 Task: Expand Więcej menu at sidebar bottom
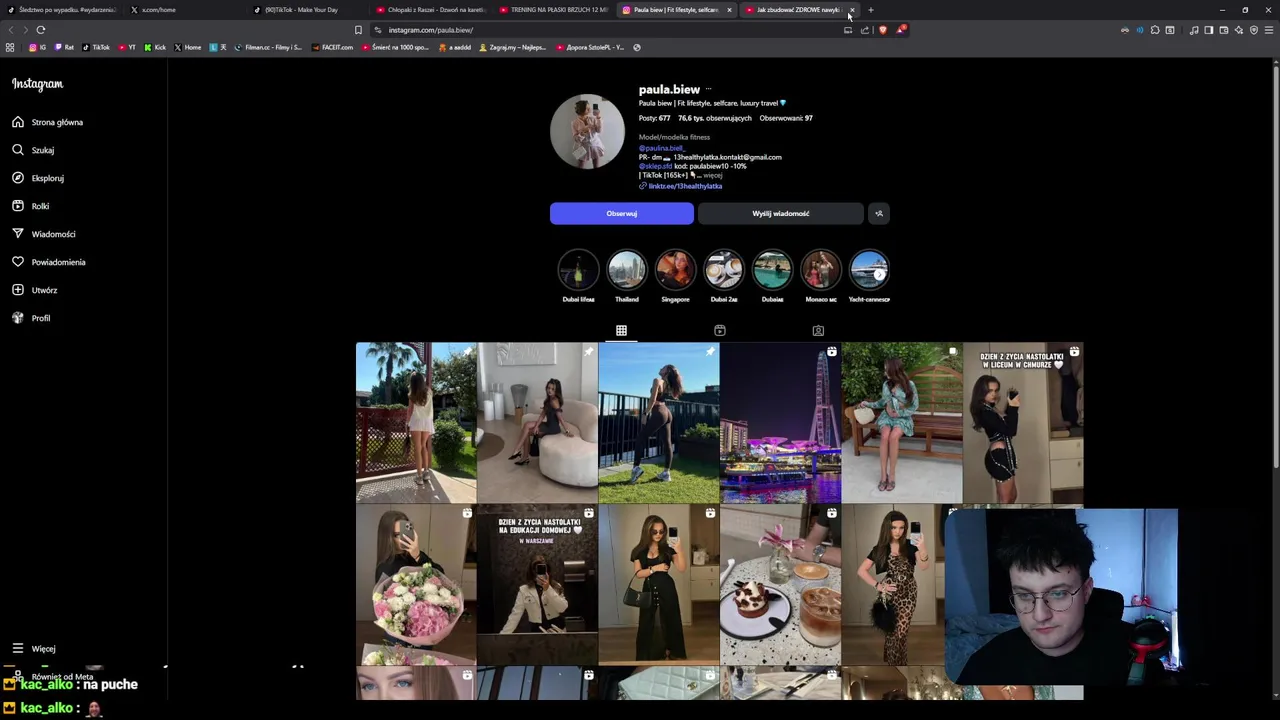coord(34,649)
